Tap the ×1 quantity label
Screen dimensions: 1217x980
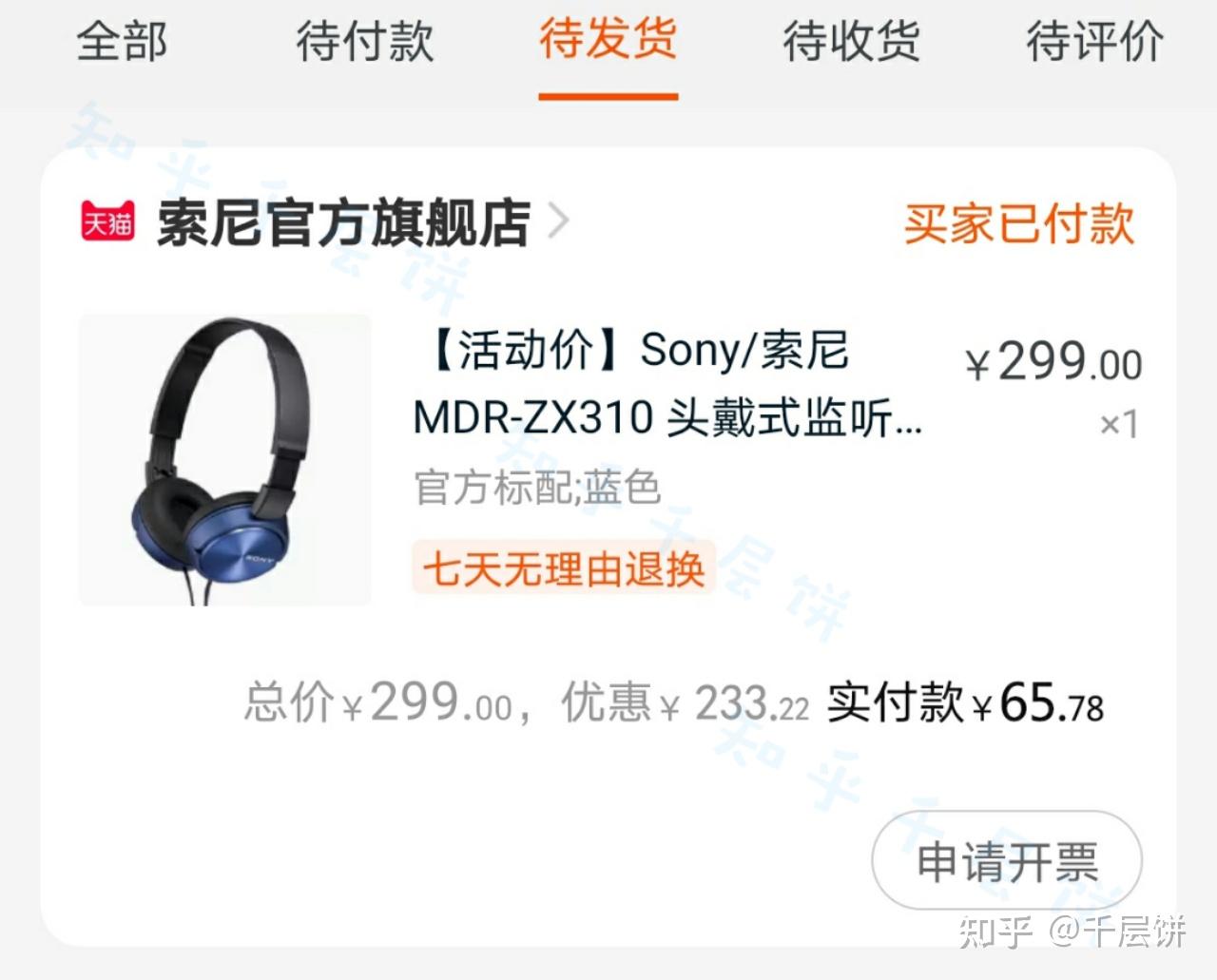[1118, 424]
